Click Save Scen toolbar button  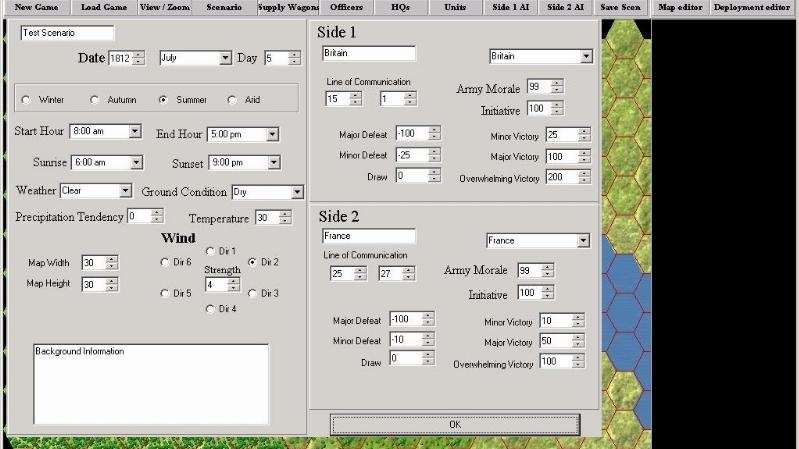[620, 7]
